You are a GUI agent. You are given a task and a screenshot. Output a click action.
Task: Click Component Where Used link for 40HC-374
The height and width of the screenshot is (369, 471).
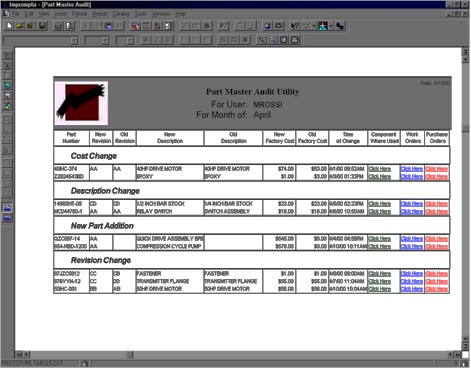point(379,169)
